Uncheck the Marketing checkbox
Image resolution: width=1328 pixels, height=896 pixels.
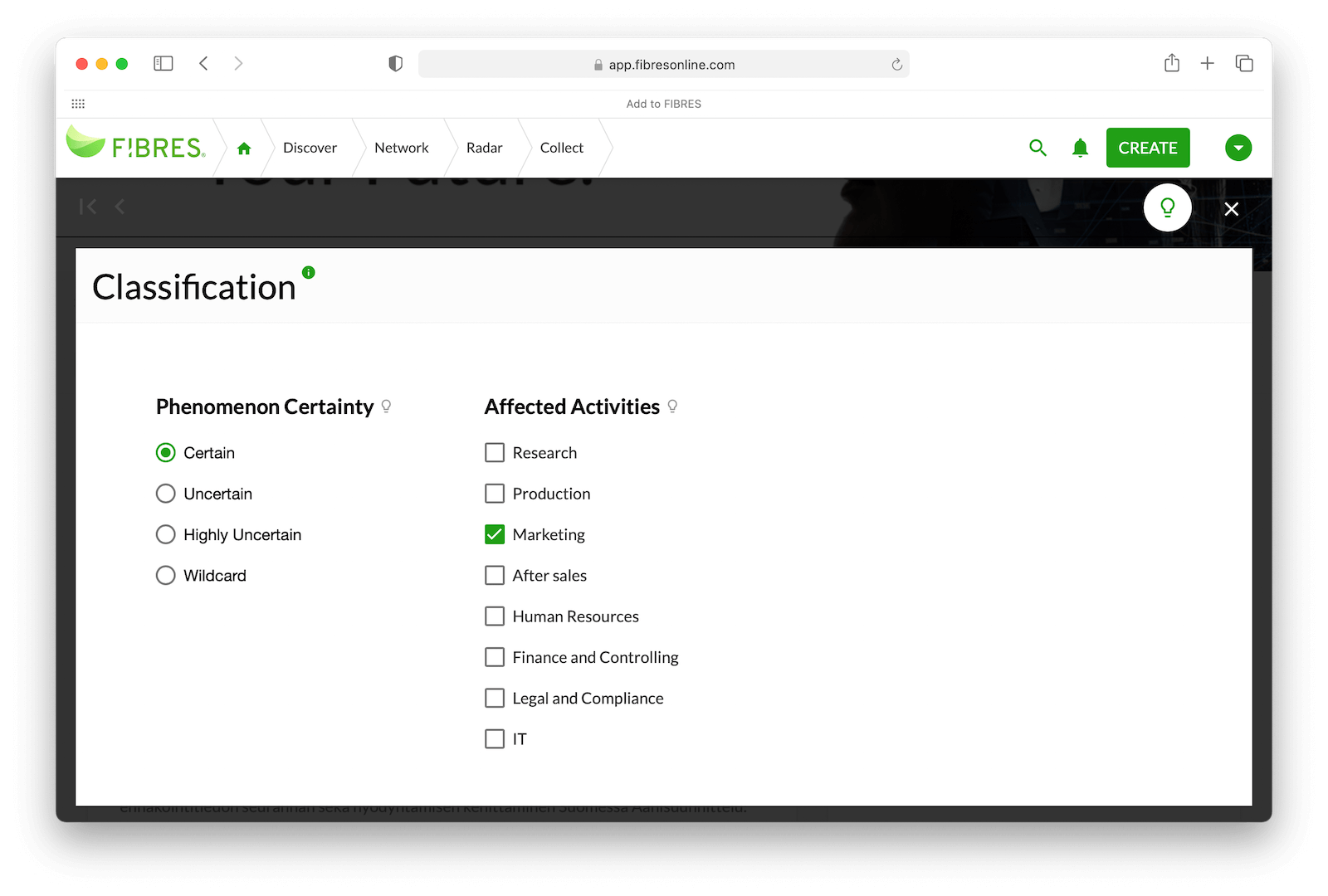495,535
